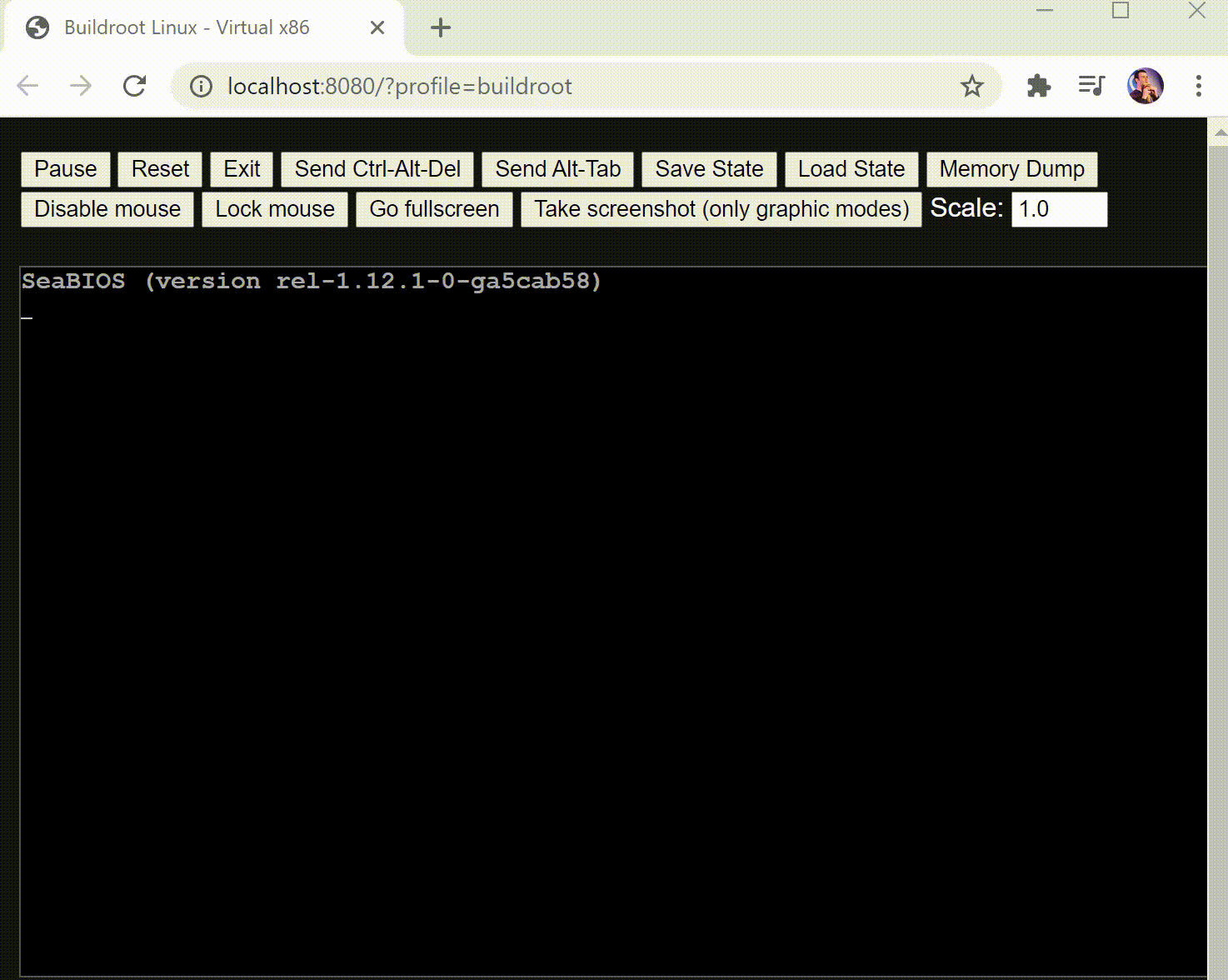Screen dimensions: 1228x980
Task: Reset the virtual machine
Action: tap(160, 169)
